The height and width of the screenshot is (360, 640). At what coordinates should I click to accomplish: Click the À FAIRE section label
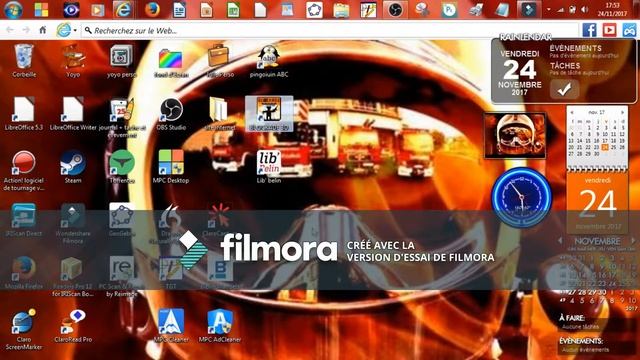572,318
